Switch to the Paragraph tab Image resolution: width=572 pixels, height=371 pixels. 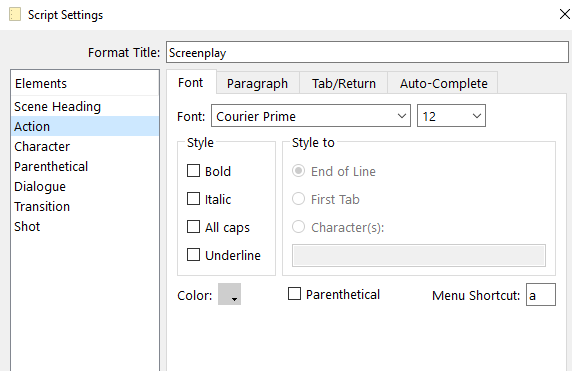[258, 84]
